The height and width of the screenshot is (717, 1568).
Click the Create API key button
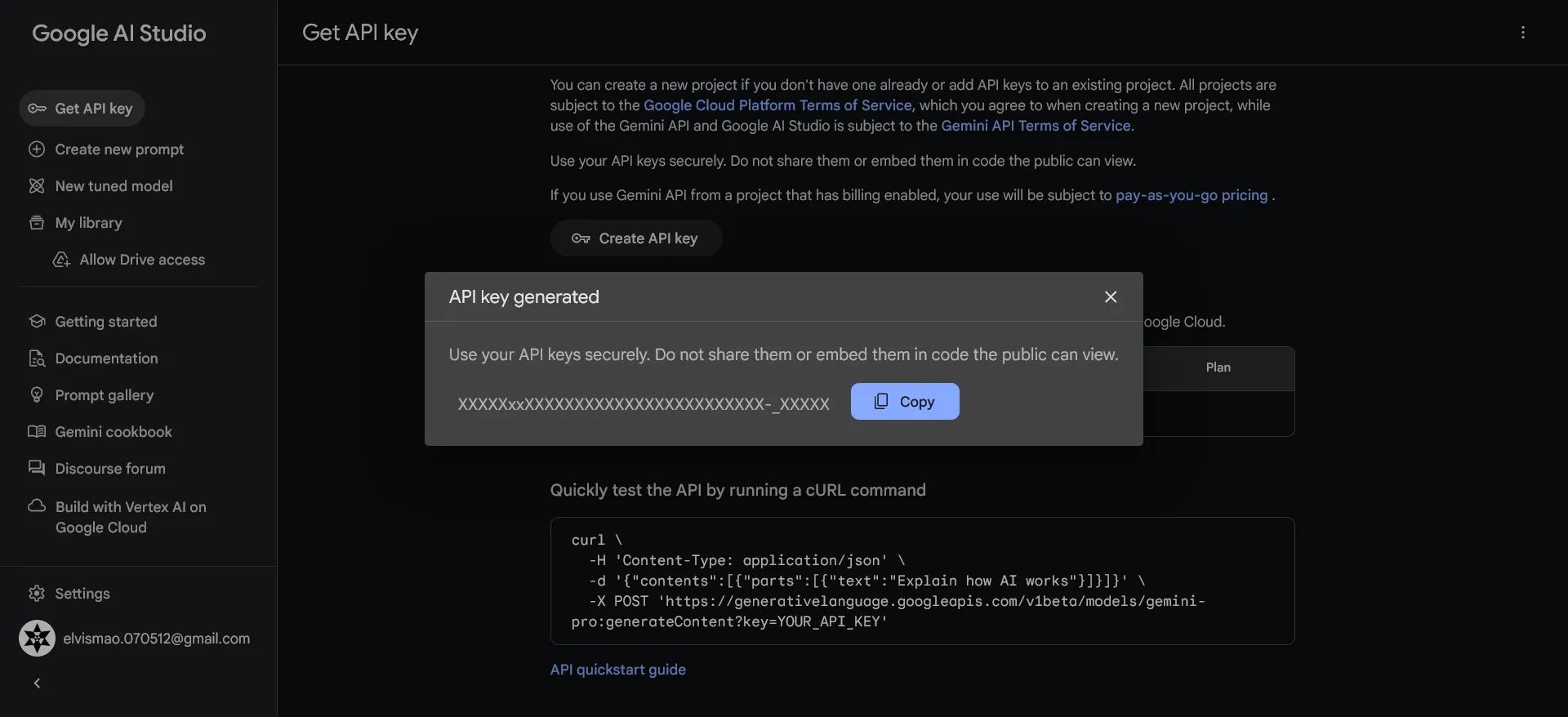click(x=636, y=238)
